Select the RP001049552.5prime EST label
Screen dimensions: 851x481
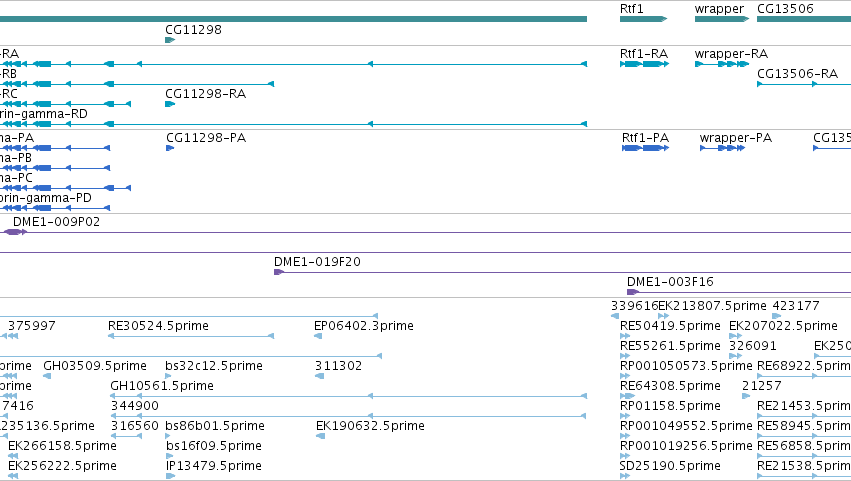point(686,426)
